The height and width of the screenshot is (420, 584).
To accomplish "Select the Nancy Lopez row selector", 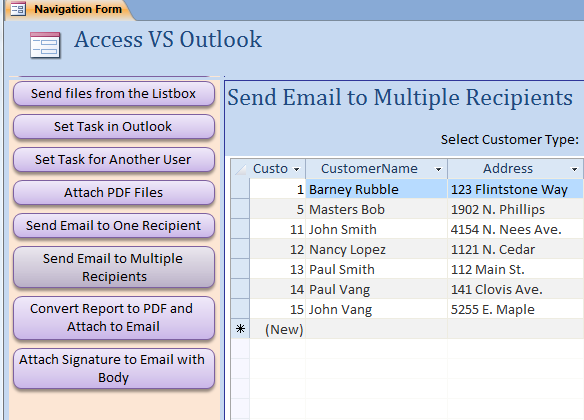I will [x=240, y=249].
